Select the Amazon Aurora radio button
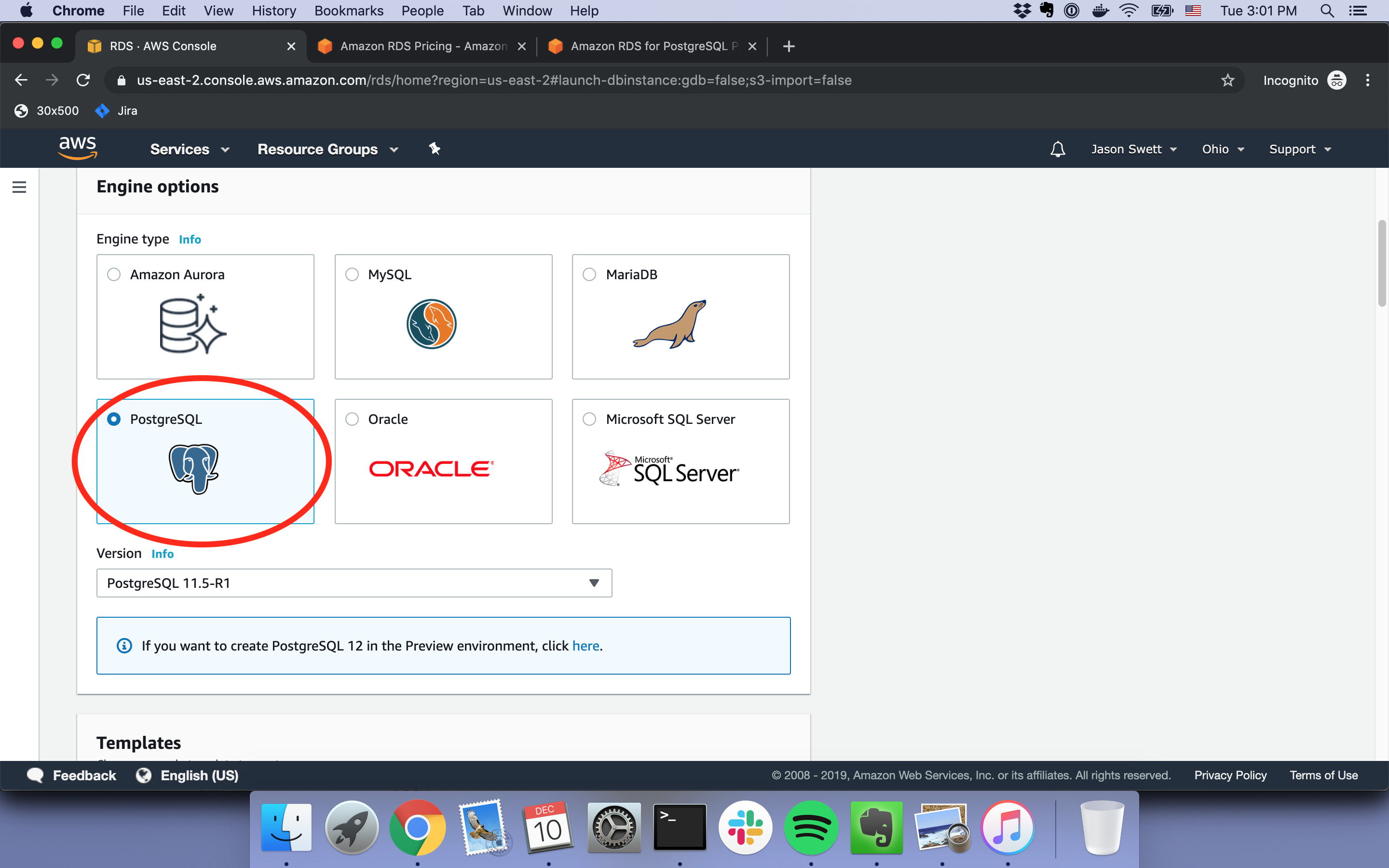 [114, 274]
